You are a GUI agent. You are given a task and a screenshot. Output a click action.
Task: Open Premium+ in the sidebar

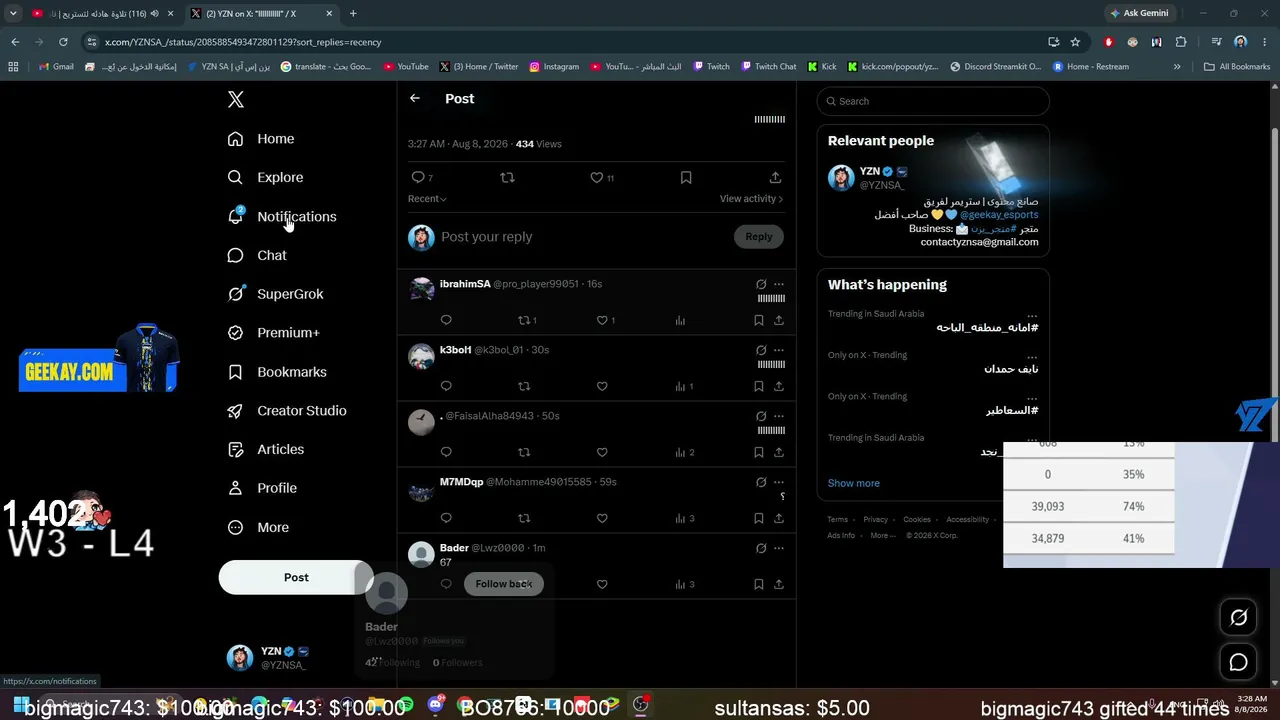[273, 333]
